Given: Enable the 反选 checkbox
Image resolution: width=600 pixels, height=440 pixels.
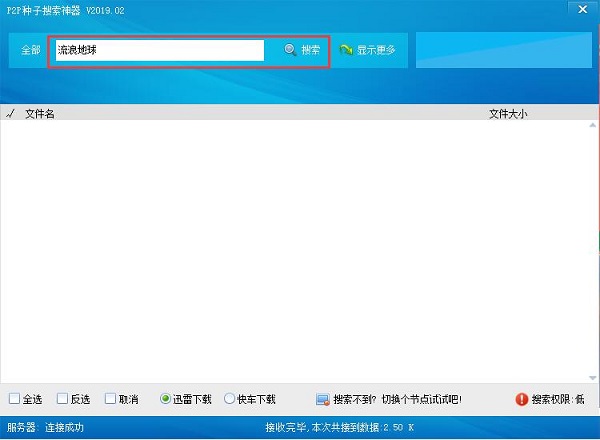Looking at the screenshot, I should pos(63,399).
